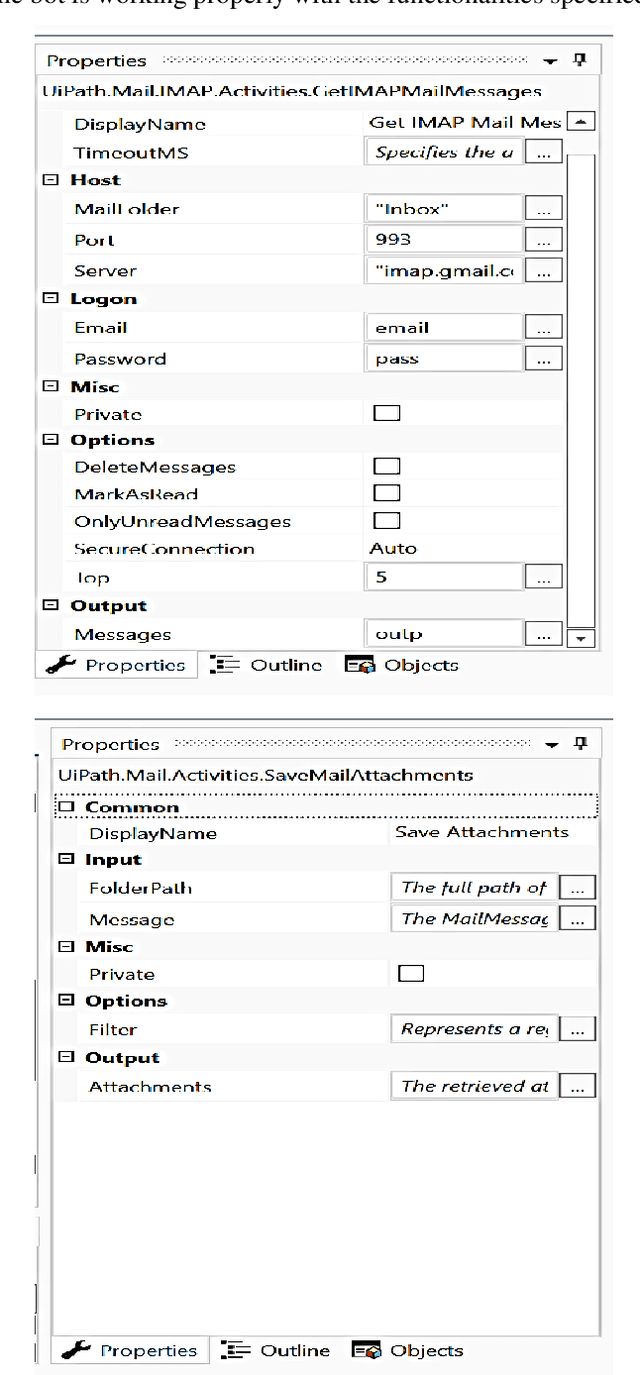Click the pin icon on the Properties panel
640x1375 pixels.
578,60
